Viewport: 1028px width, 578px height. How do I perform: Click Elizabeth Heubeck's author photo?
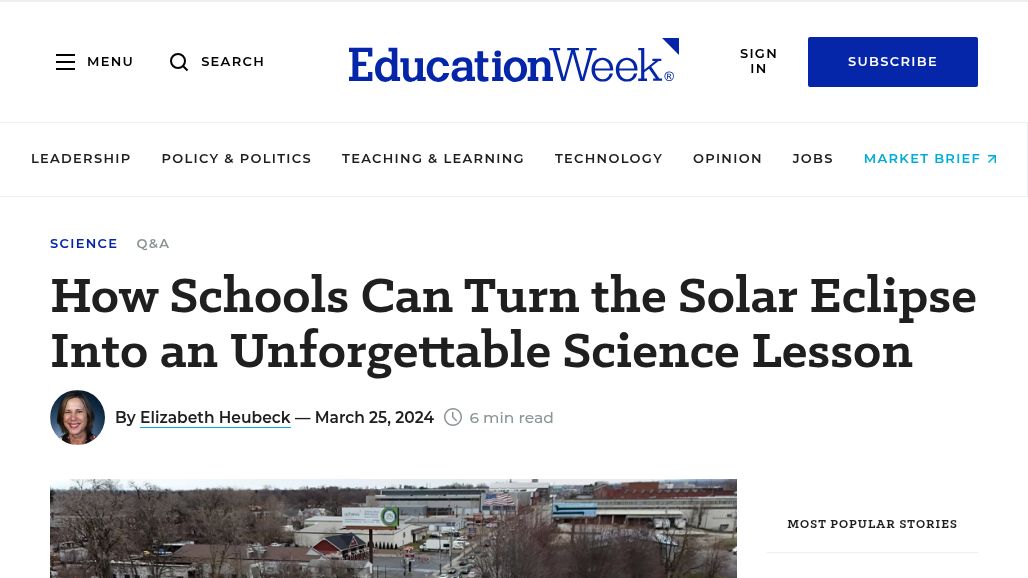tap(78, 417)
